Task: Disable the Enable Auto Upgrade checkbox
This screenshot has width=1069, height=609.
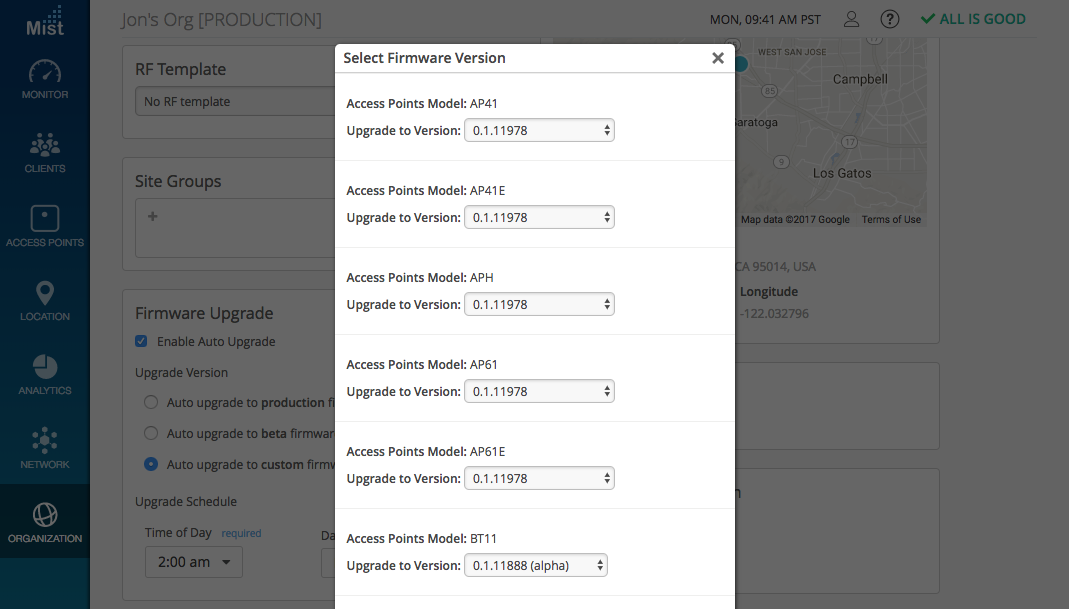Action: click(x=141, y=342)
